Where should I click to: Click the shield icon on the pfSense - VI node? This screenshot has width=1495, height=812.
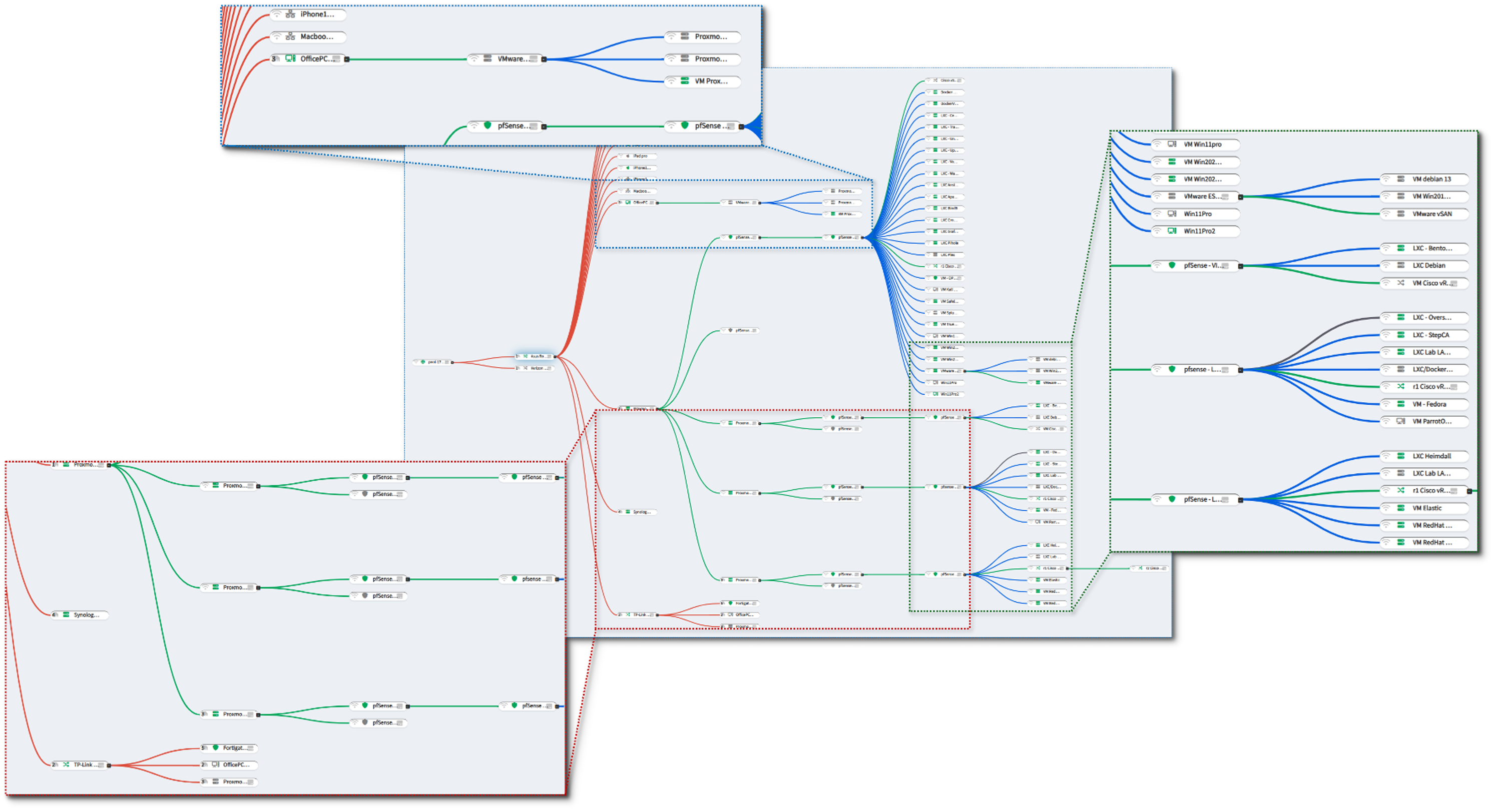(x=1173, y=266)
